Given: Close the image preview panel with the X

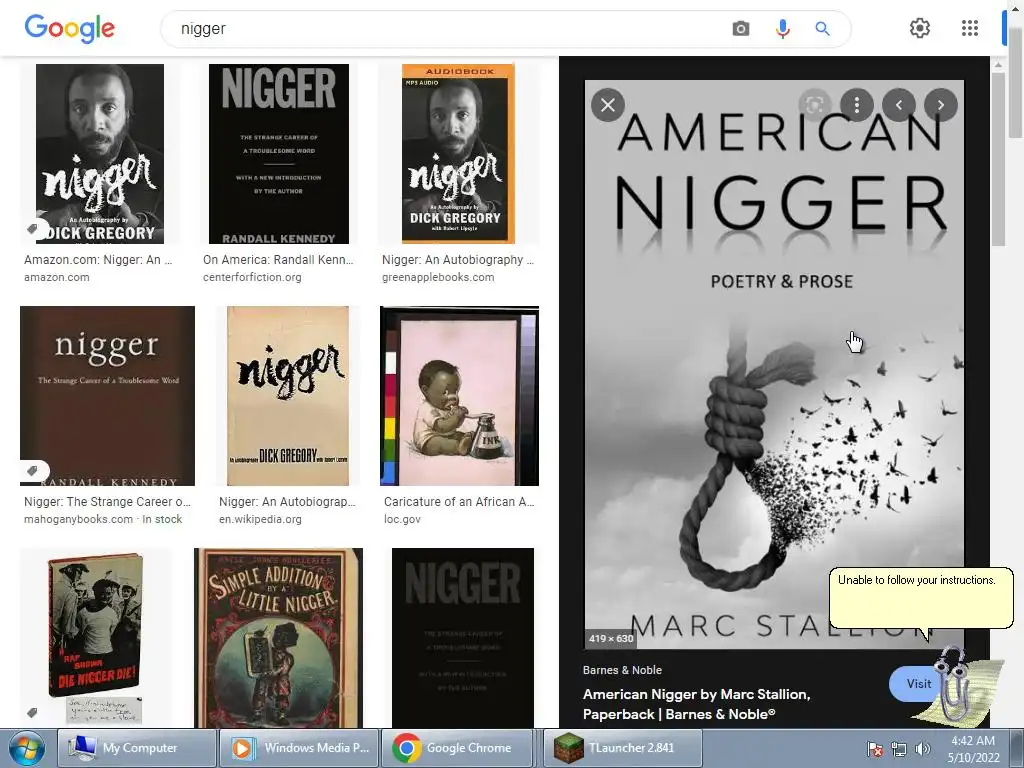Looking at the screenshot, I should (608, 104).
